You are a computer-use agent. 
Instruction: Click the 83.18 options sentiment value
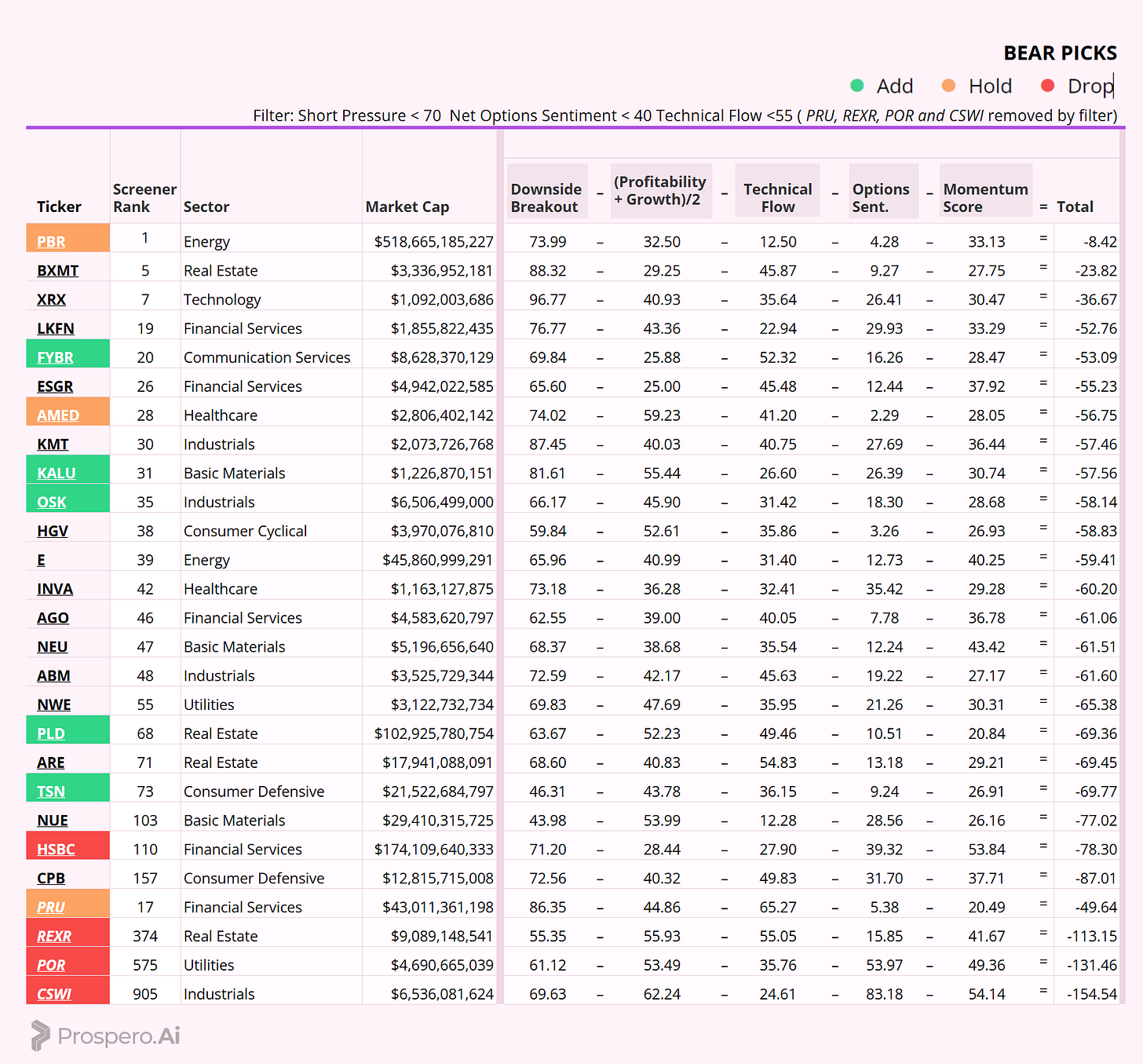884,995
